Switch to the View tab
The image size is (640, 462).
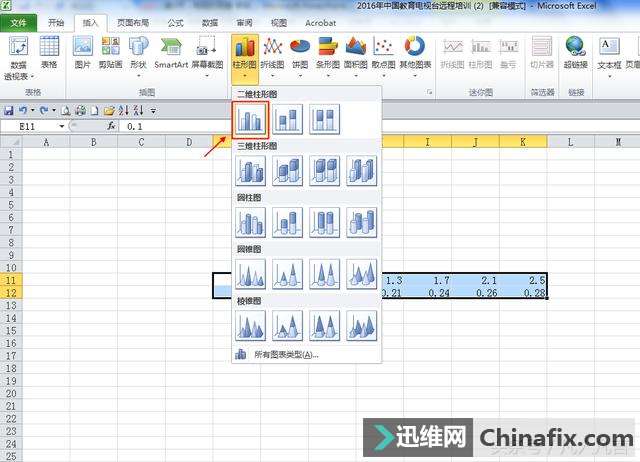click(x=279, y=23)
